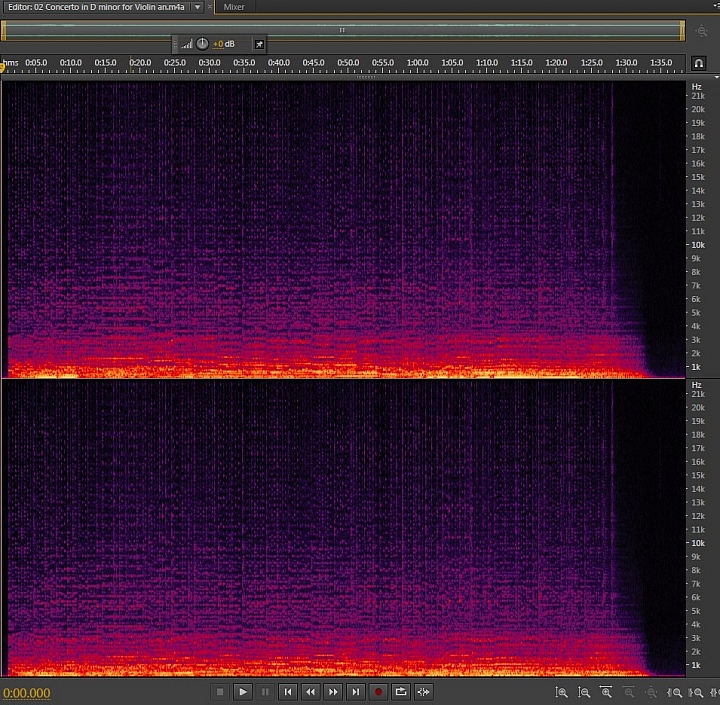
Task: Click the 10k label on upper channel frequency scale
Action: (698, 245)
